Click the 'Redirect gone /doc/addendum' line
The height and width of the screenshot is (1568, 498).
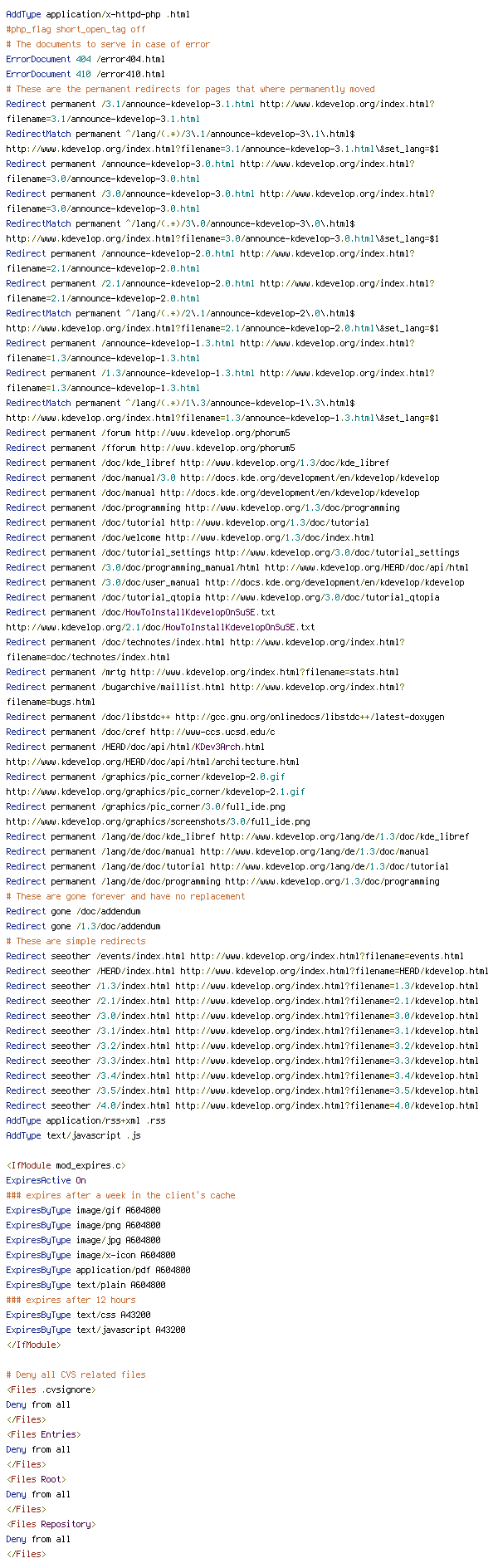[73, 911]
